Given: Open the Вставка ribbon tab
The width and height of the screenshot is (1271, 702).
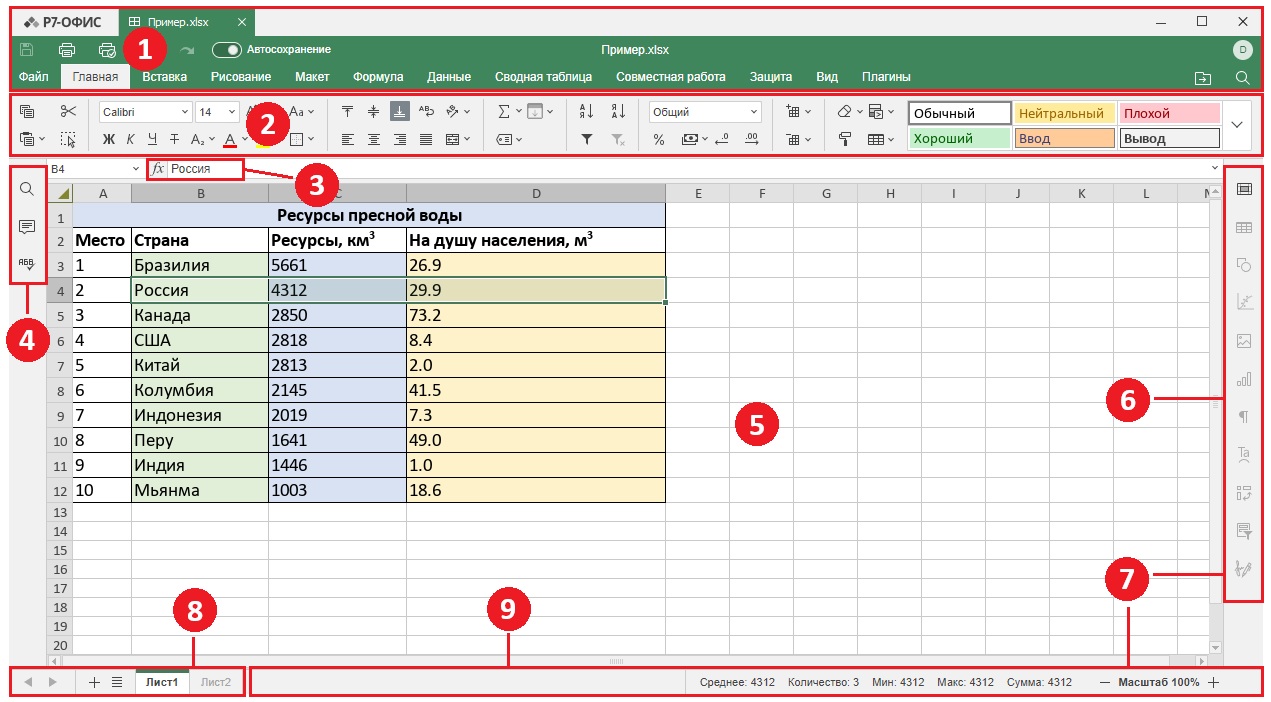Looking at the screenshot, I should click(164, 76).
